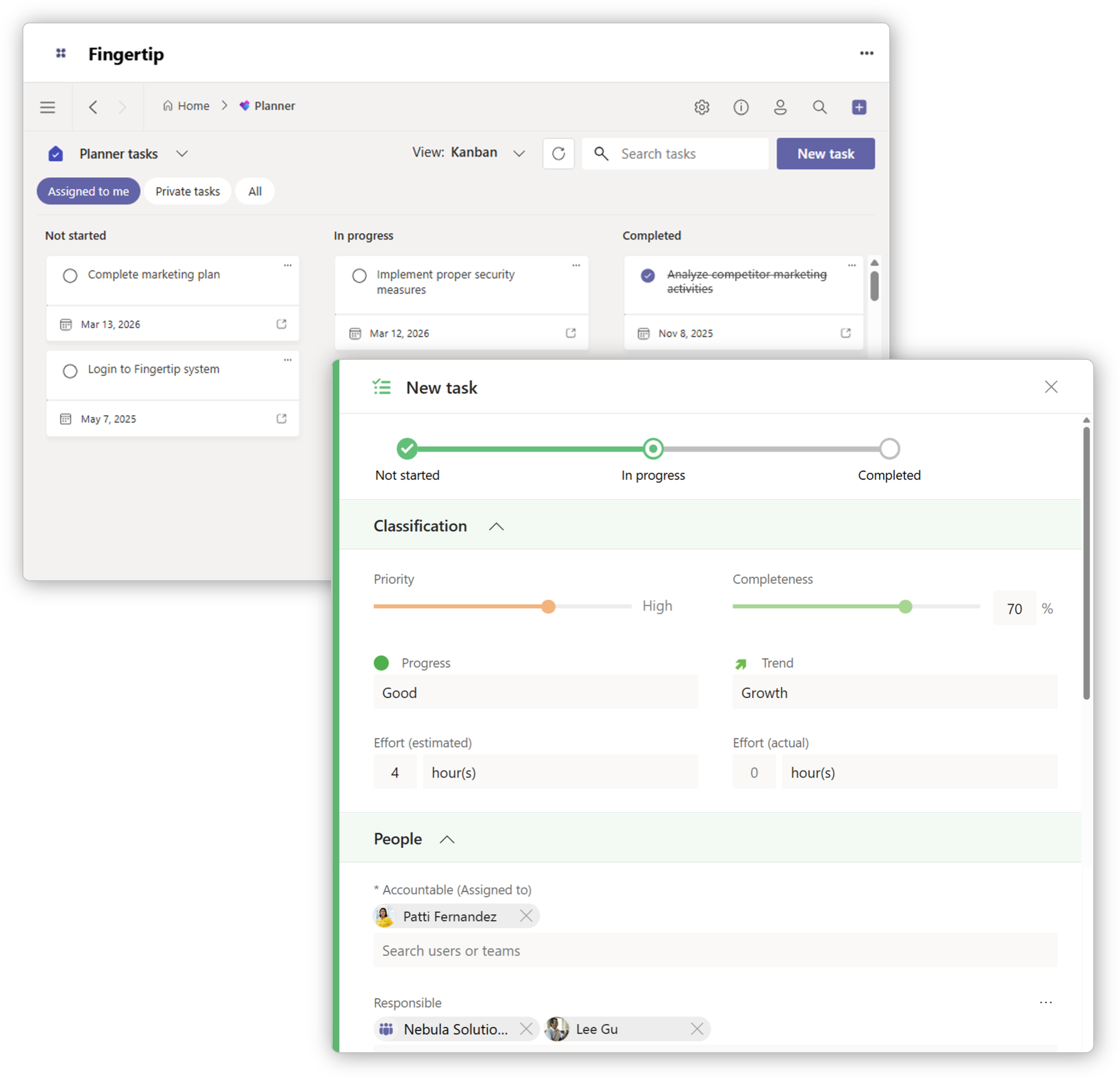Click the New task button
This screenshot has height=1079, width=1120.
click(x=825, y=154)
